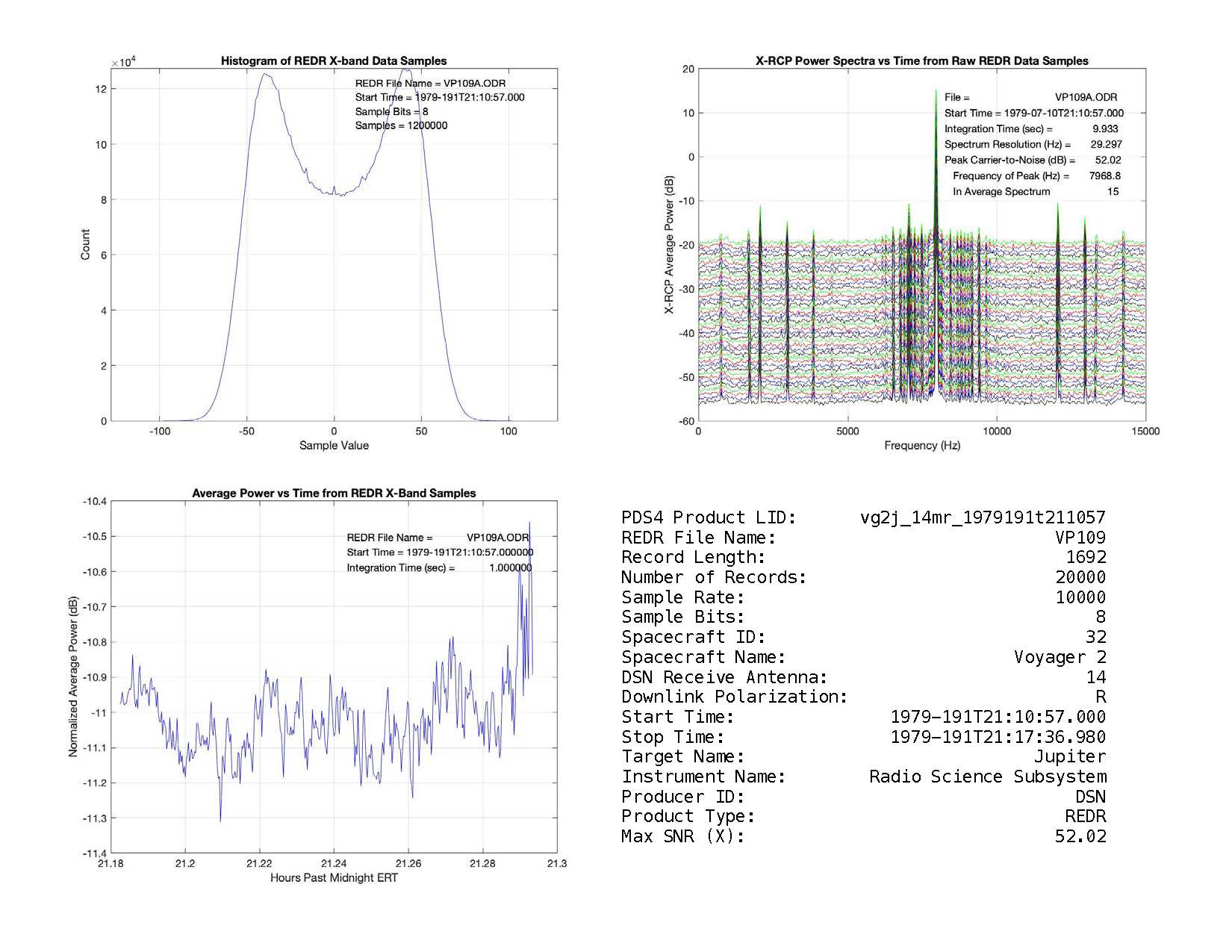
Task: Click the PDS4 Product LID value
Action: (x=983, y=517)
